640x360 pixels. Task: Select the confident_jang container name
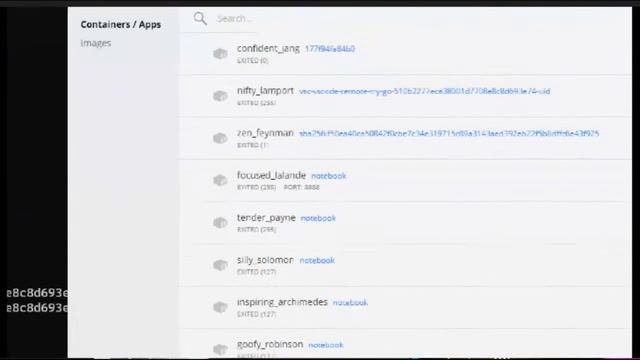tap(268, 49)
